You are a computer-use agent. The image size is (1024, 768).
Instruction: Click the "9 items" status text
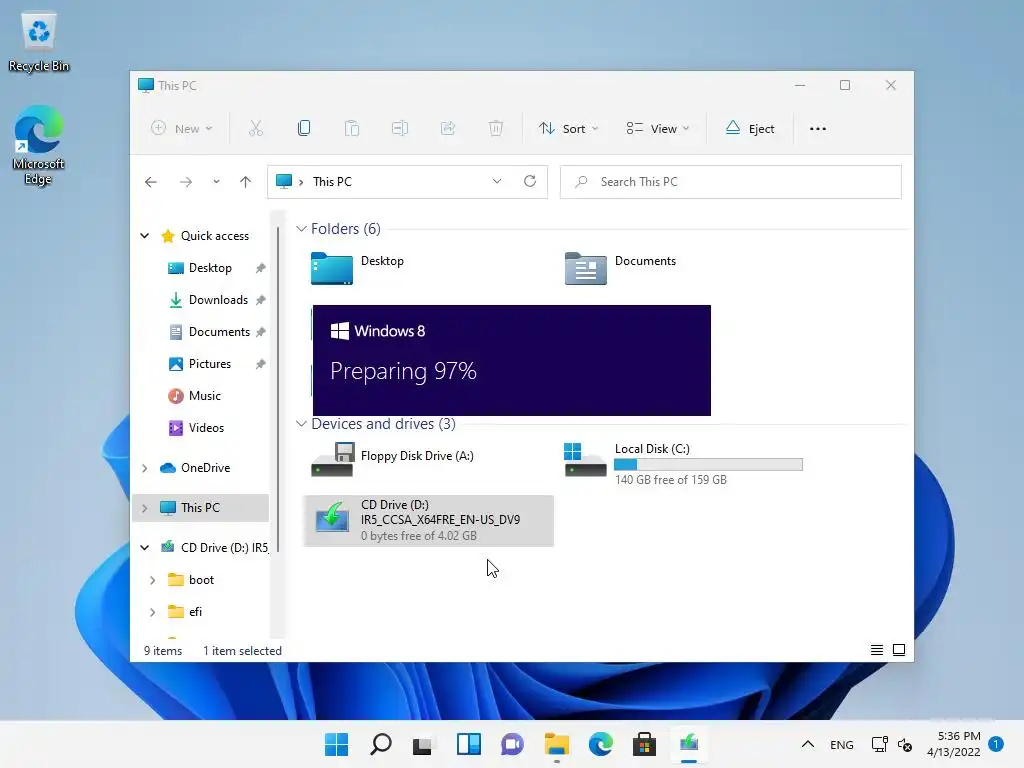[163, 650]
